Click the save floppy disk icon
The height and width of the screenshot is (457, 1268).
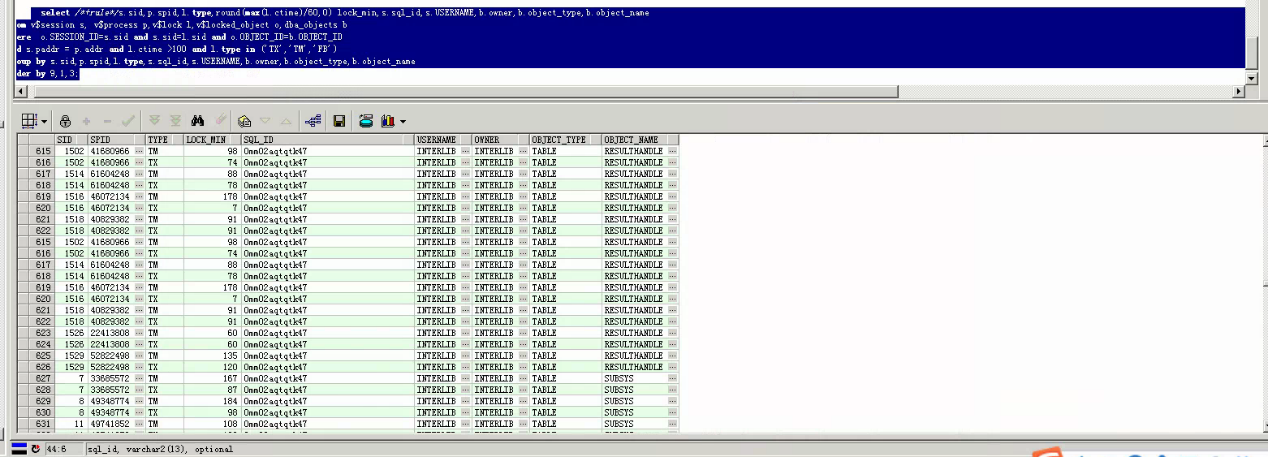(339, 121)
